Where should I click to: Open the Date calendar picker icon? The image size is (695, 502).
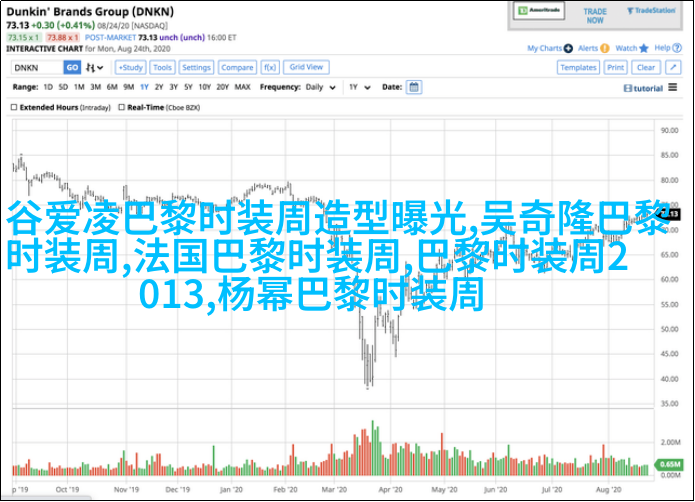[414, 87]
